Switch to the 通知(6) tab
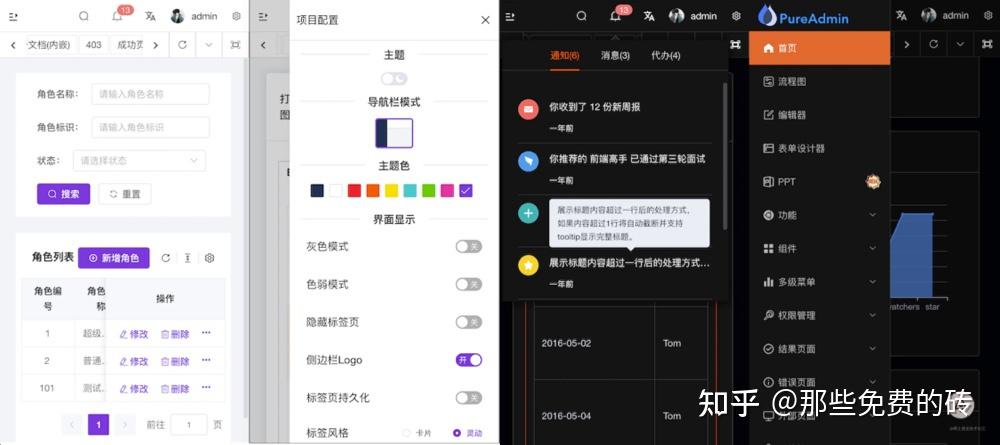This screenshot has width=1000, height=445. tap(565, 55)
